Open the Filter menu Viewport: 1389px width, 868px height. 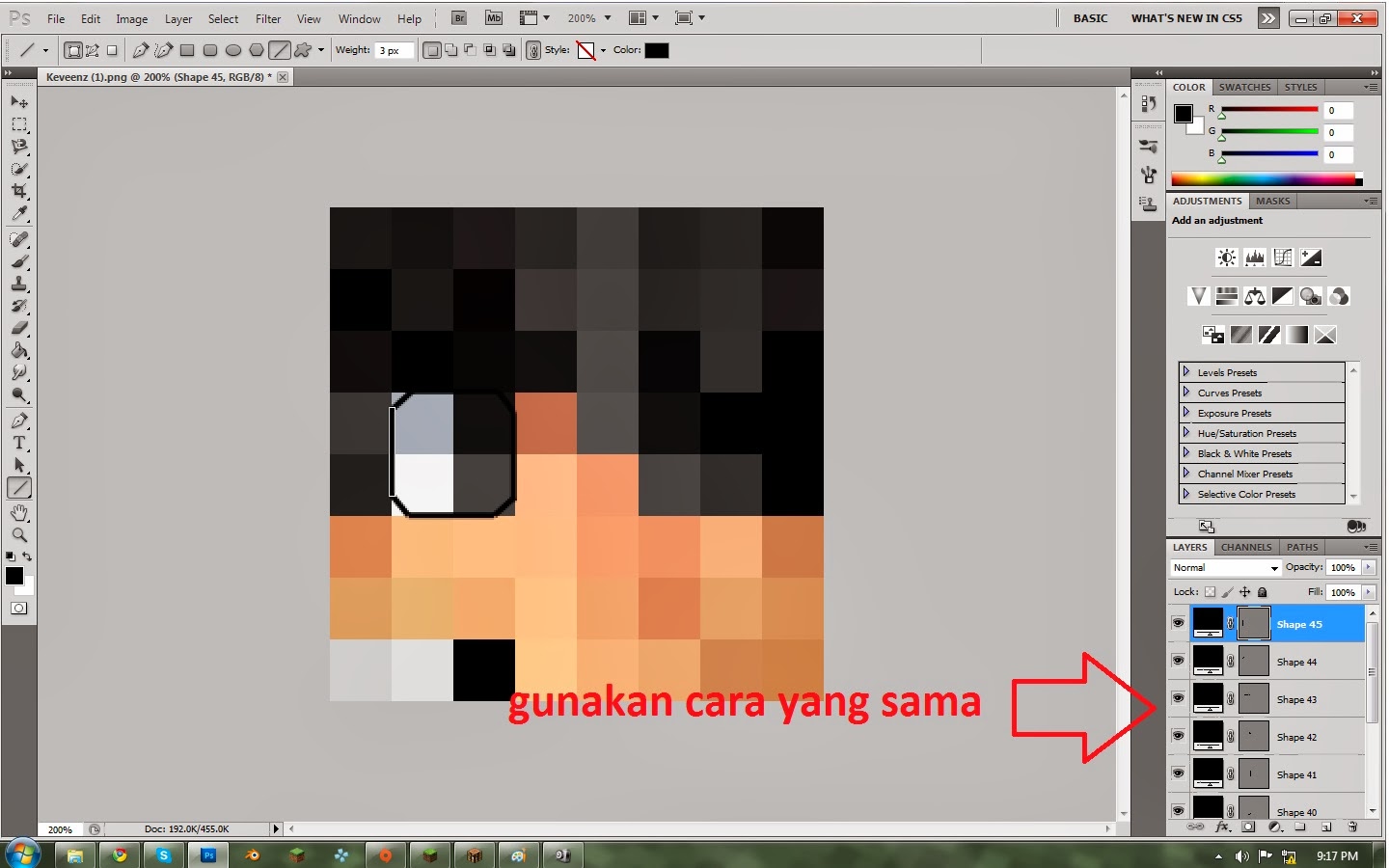(267, 17)
